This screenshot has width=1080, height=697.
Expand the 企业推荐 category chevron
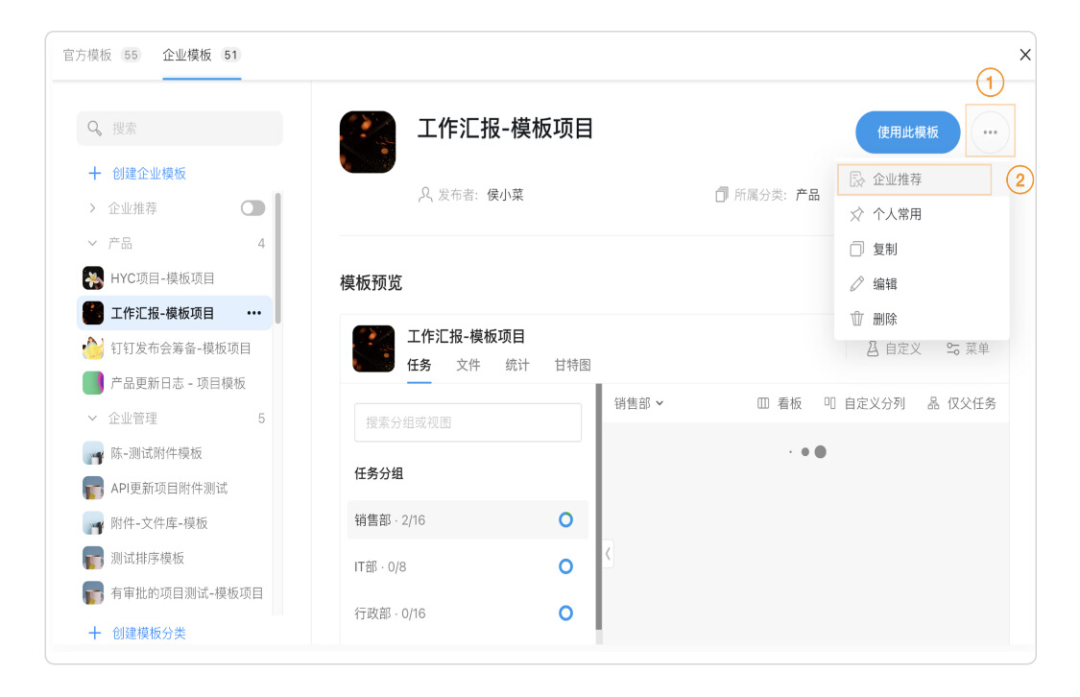click(x=93, y=208)
